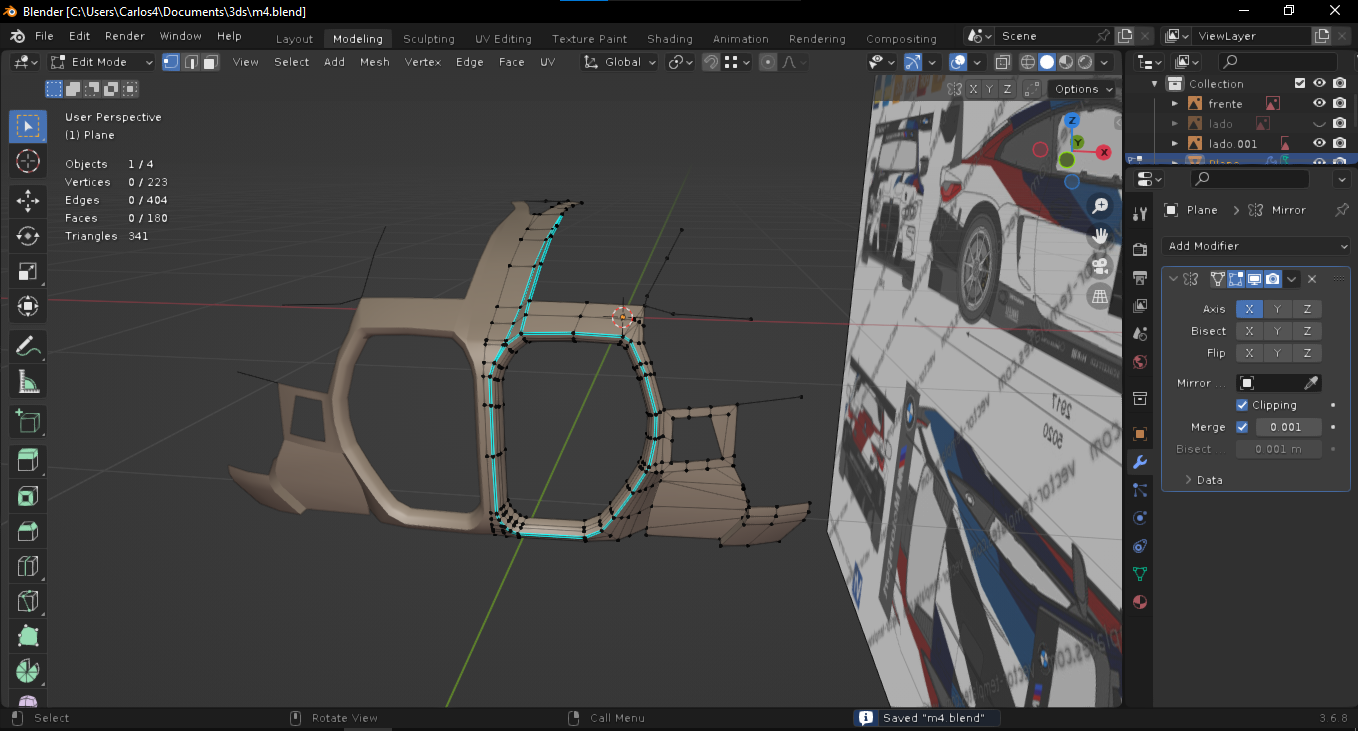Toggle camera view in viewport navigation
The height and width of the screenshot is (731, 1358).
[1100, 266]
